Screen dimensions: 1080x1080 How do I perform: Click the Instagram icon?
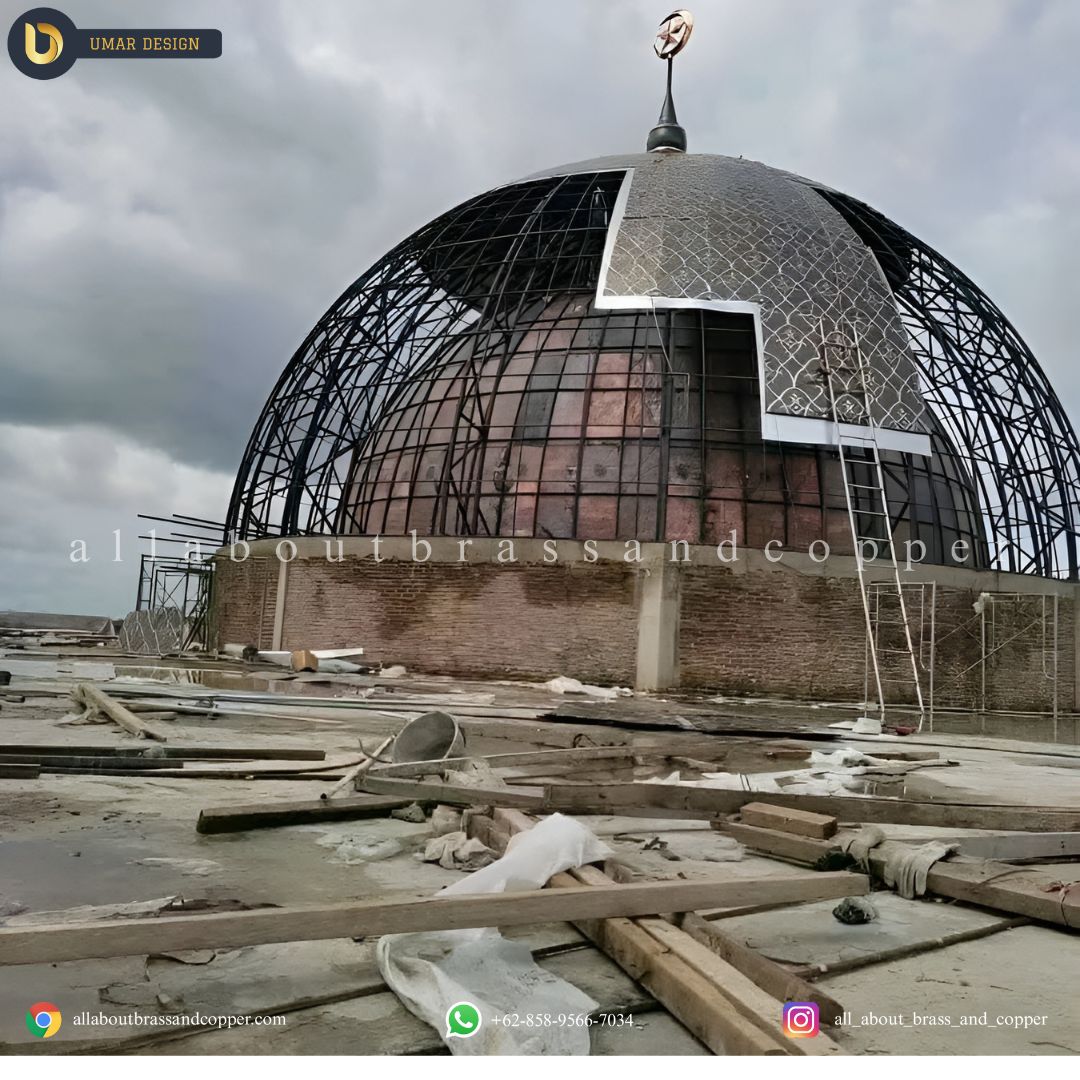(800, 1020)
